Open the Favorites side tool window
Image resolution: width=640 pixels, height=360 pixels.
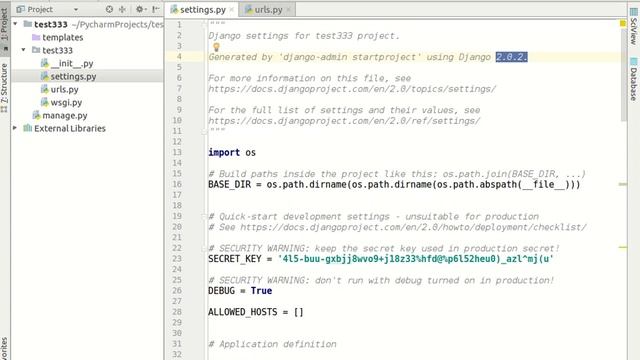coord(4,348)
